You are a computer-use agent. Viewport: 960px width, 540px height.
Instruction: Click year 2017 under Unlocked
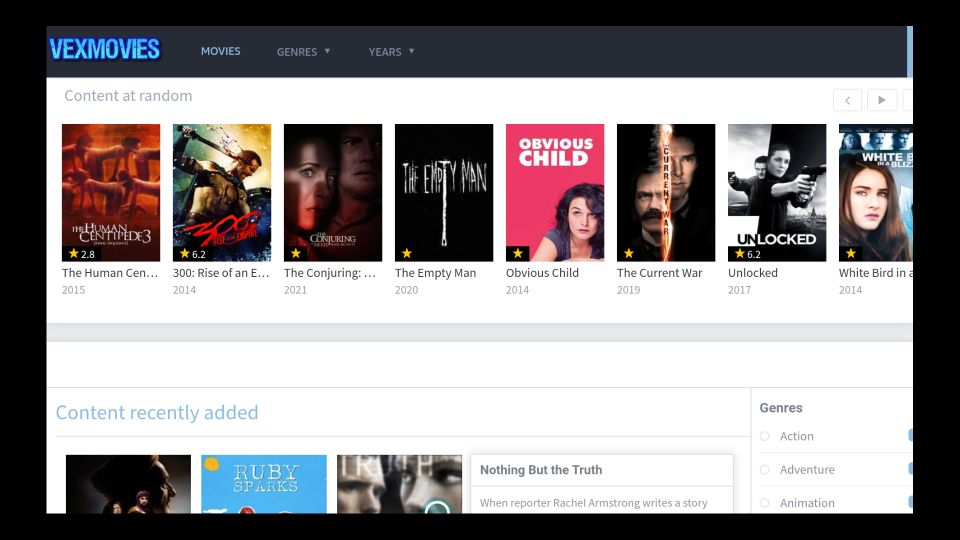740,290
